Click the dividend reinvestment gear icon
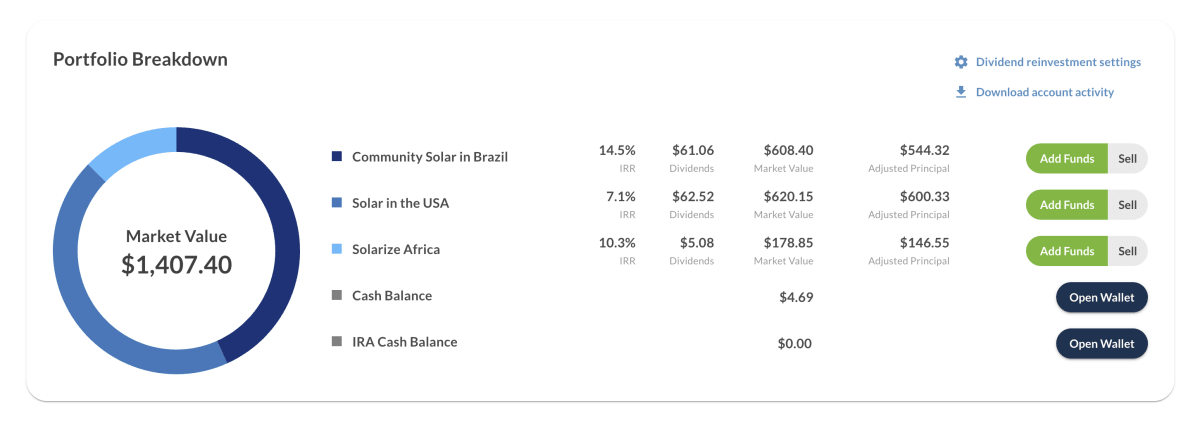This screenshot has width=1200, height=423. click(961, 62)
